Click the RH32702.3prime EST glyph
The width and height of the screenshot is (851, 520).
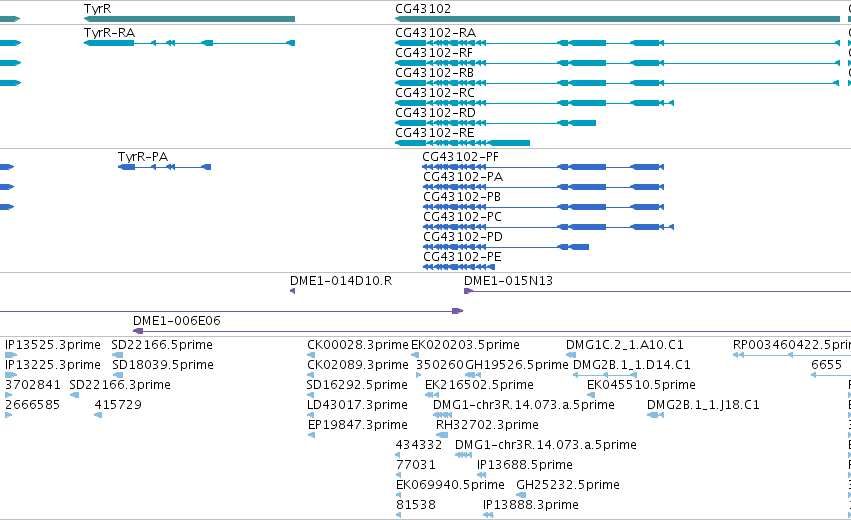tap(442, 435)
